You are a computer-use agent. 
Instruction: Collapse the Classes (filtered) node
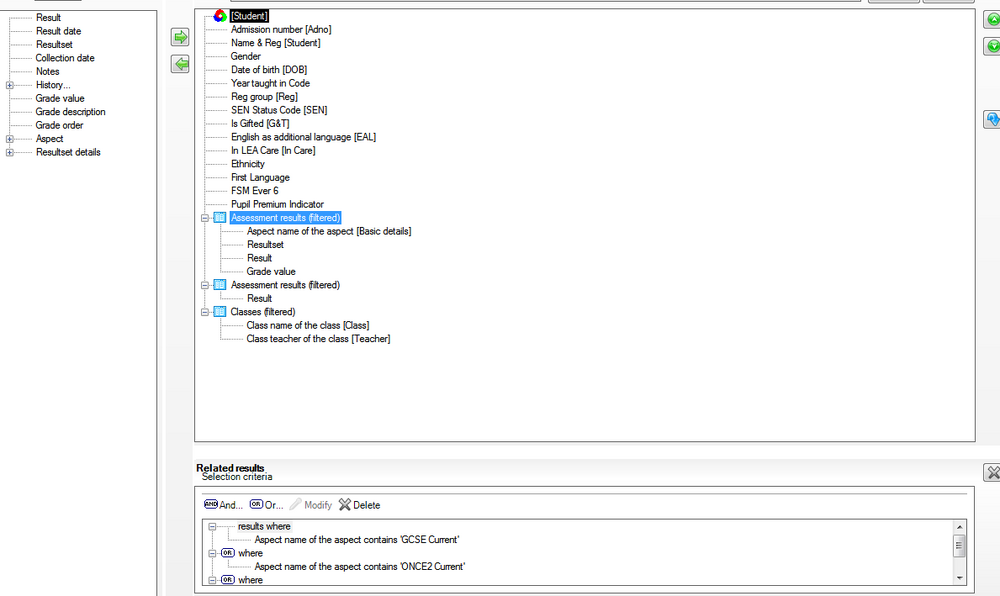pos(205,312)
